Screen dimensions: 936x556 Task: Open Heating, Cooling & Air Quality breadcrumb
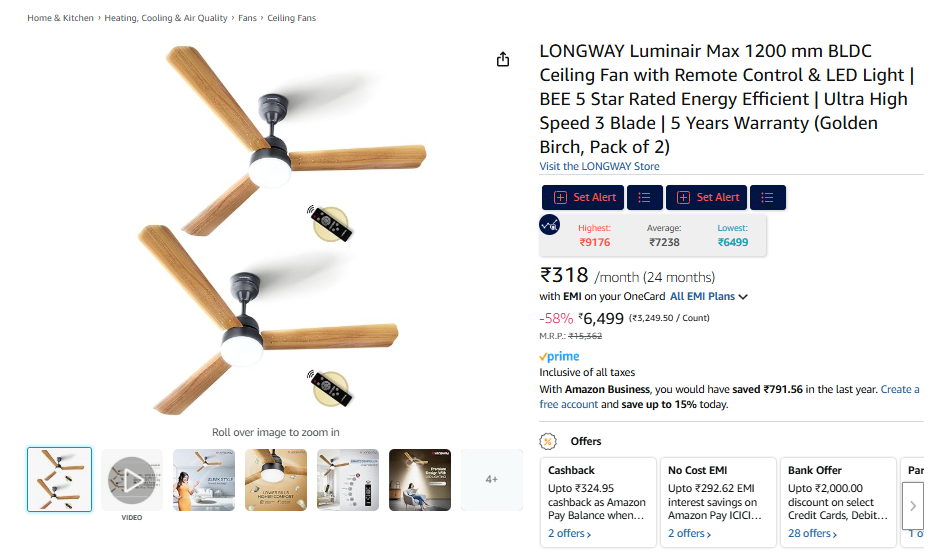coord(166,18)
